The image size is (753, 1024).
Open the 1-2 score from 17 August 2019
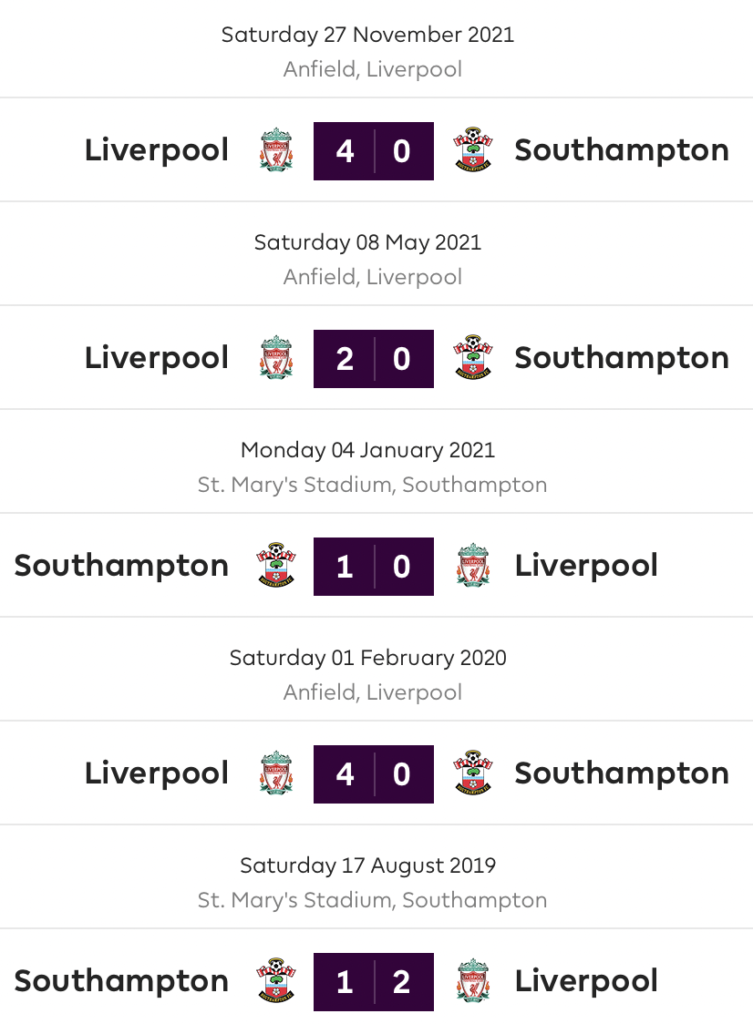374,982
